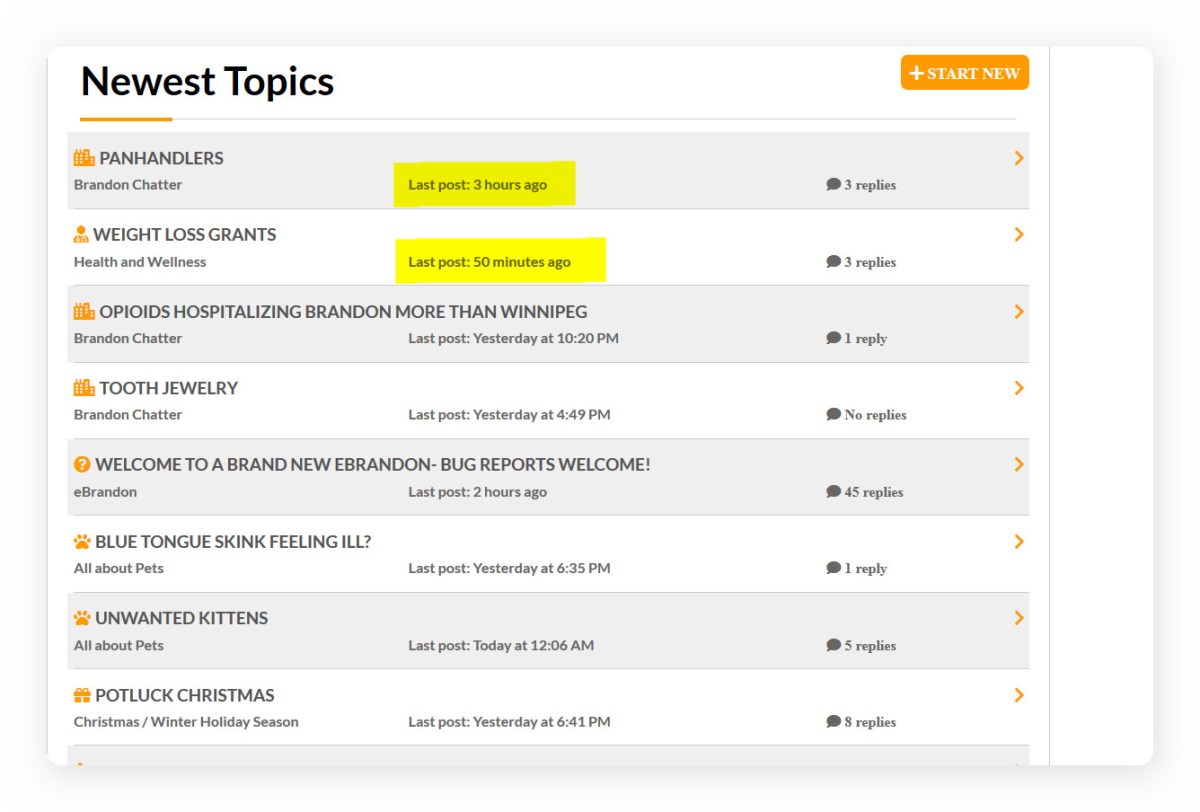The width and height of the screenshot is (1200, 812).
Task: Click the speech bubble icon for 45 replies
Action: pos(833,492)
